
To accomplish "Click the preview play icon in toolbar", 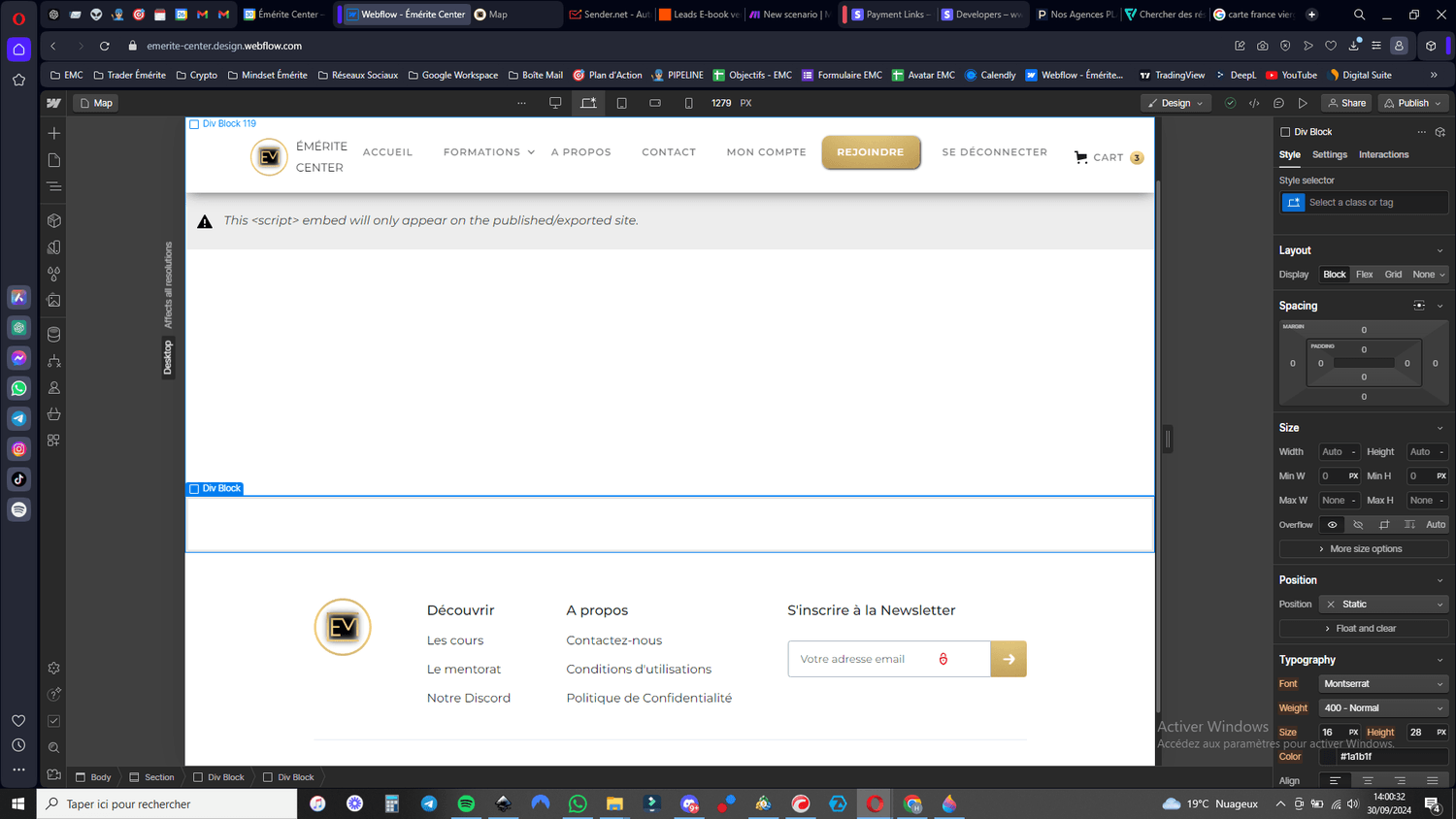I will pos(1303,103).
